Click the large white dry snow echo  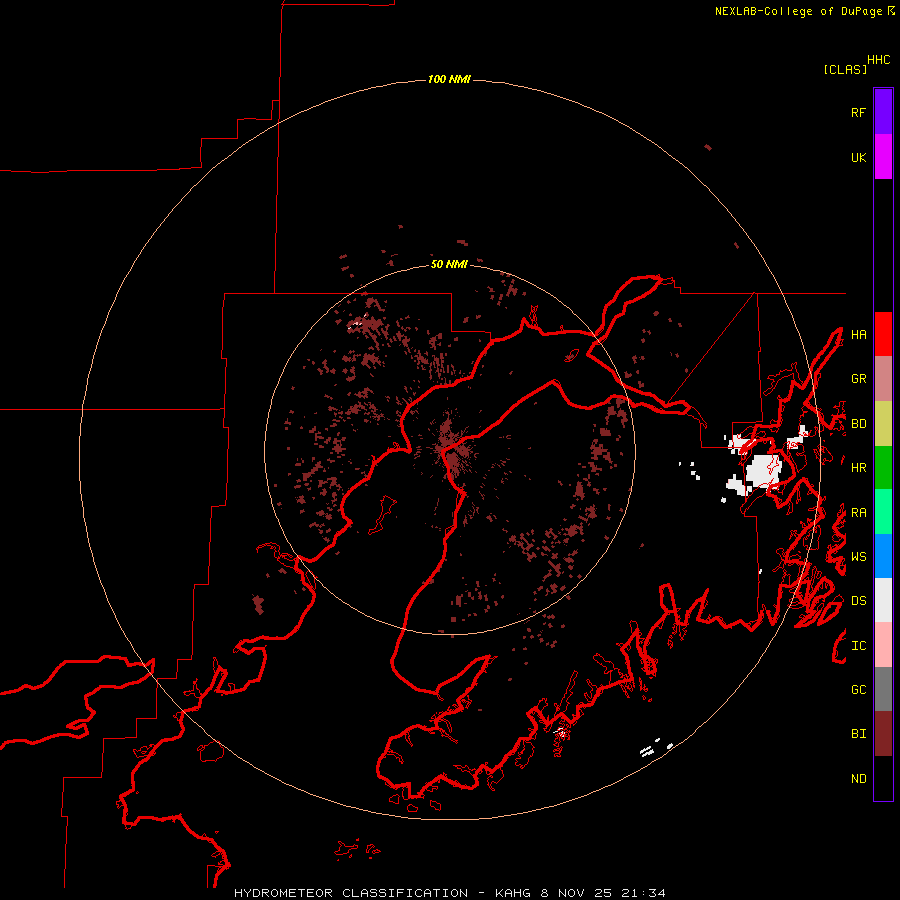(x=763, y=472)
